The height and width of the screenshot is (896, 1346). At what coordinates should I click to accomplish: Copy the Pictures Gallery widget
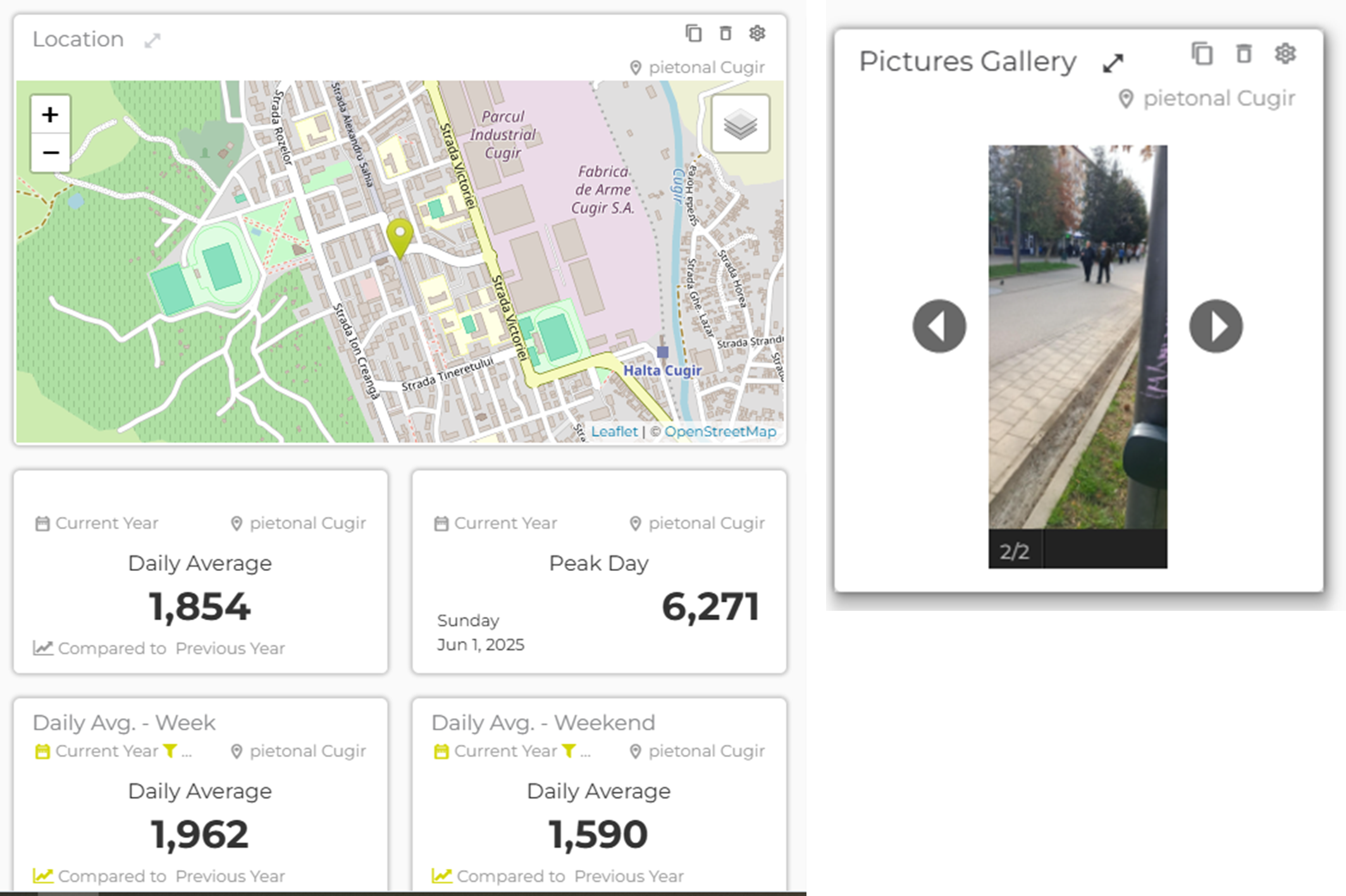point(1202,54)
